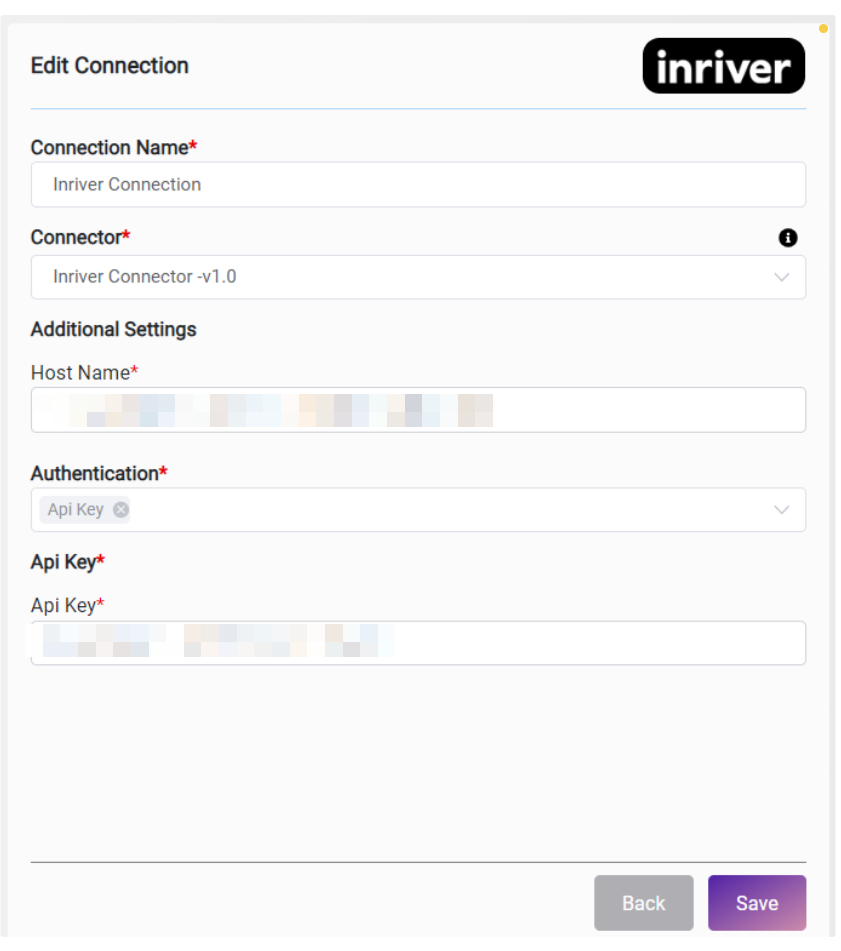The image size is (841, 951).
Task: Expand the Connector dropdown chevron
Action: (782, 277)
